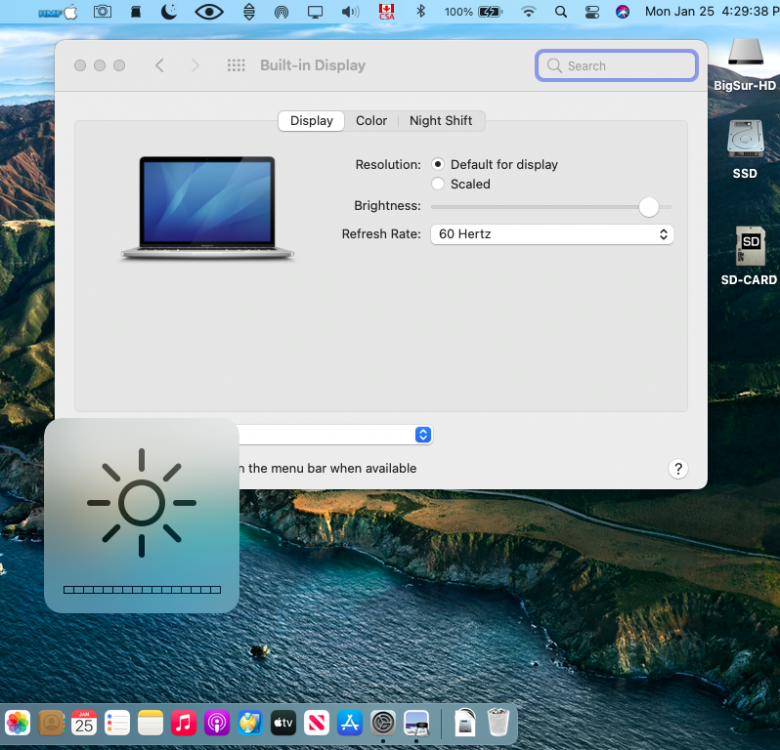Open the SD card menu bar icon
The height and width of the screenshot is (750, 780).
[x=136, y=12]
